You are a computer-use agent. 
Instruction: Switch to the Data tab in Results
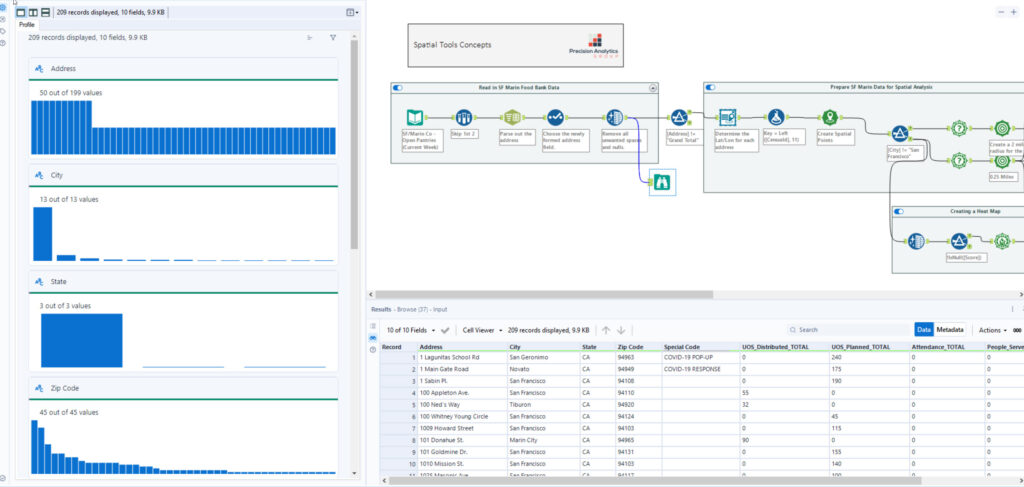click(924, 330)
